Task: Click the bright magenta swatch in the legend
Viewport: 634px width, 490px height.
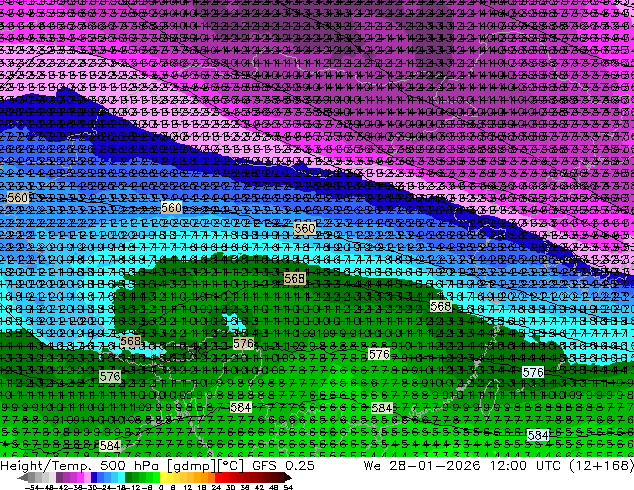Action: click(x=80, y=477)
